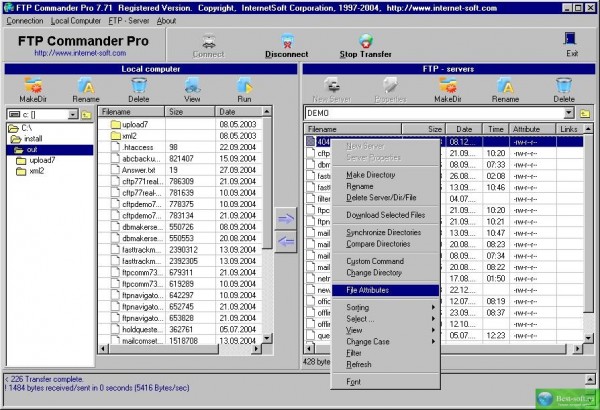Choose Custom Command
This screenshot has width=600, height=410.
click(385, 261)
